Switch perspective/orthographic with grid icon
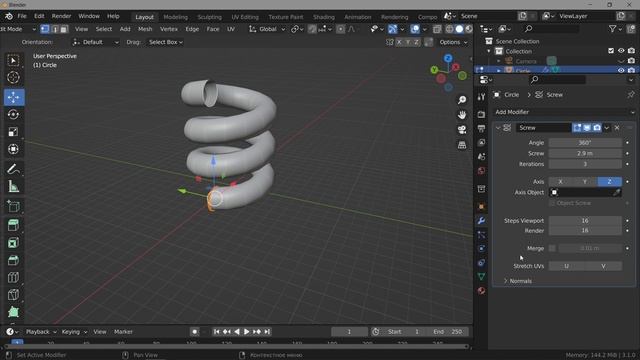The width and height of the screenshot is (640, 360). coord(462,145)
